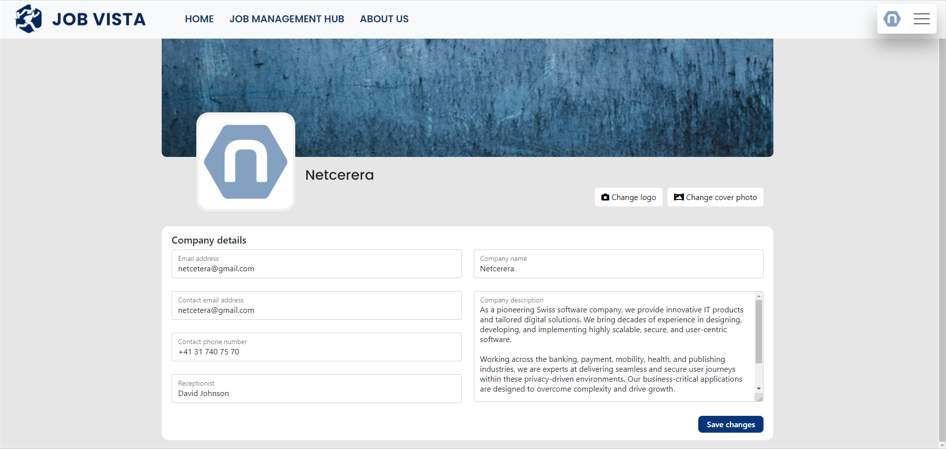Open the hamburger menu icon
This screenshot has height=449, width=946.
click(x=921, y=19)
